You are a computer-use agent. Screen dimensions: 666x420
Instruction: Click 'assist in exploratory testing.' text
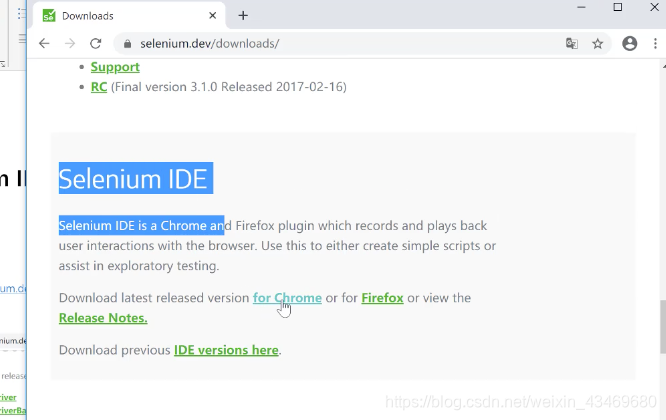coord(139,265)
